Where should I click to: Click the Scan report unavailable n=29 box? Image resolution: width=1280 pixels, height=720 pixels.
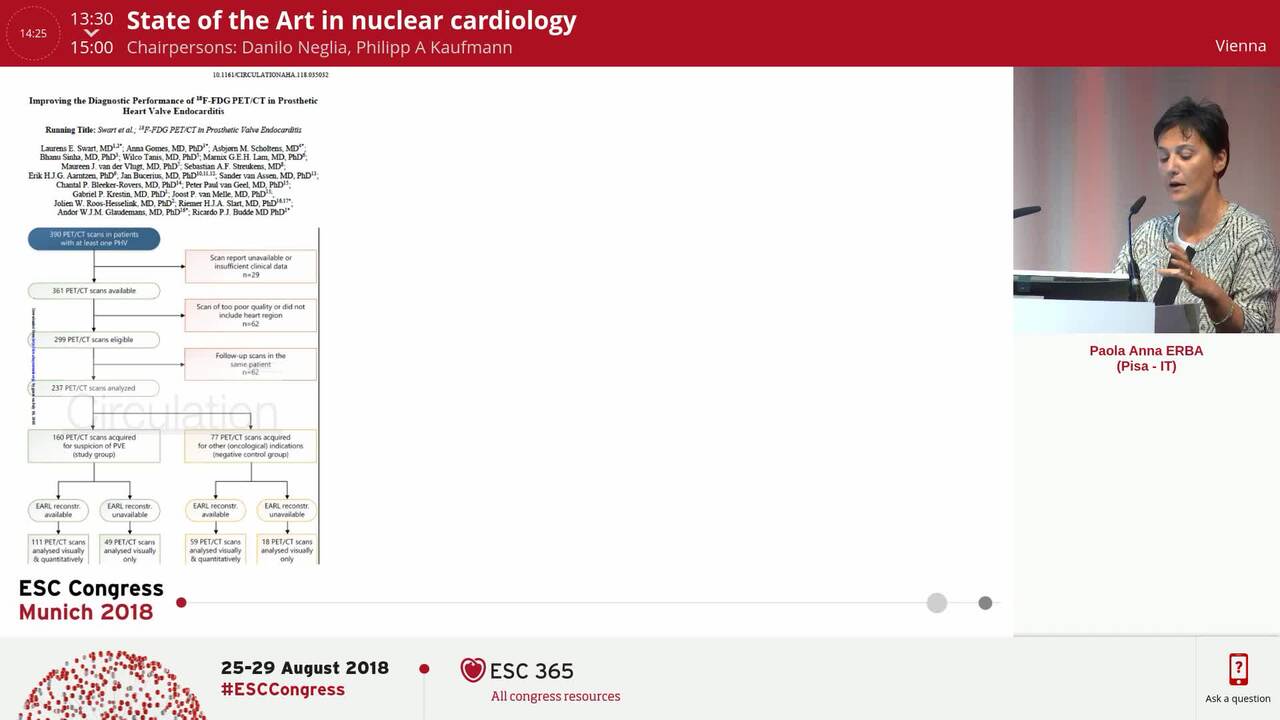point(251,266)
